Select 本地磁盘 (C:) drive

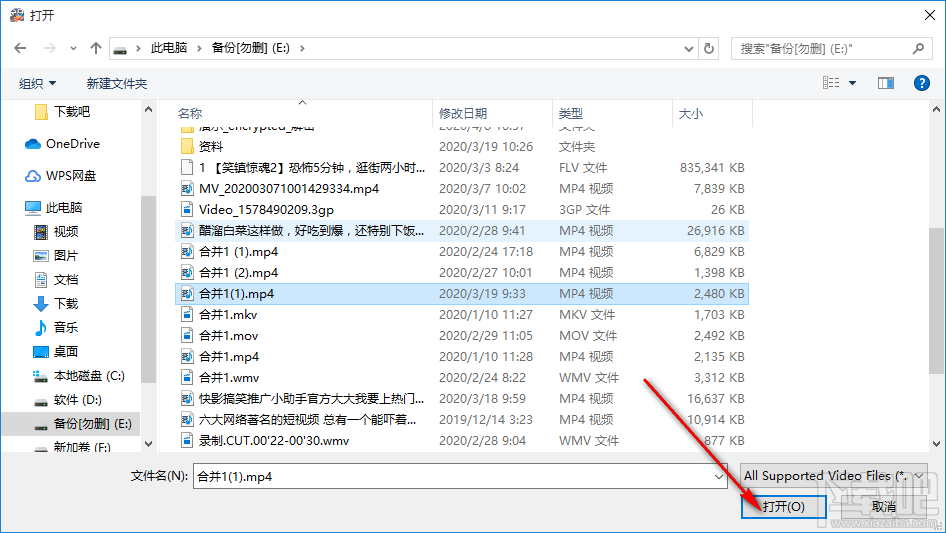[78, 375]
